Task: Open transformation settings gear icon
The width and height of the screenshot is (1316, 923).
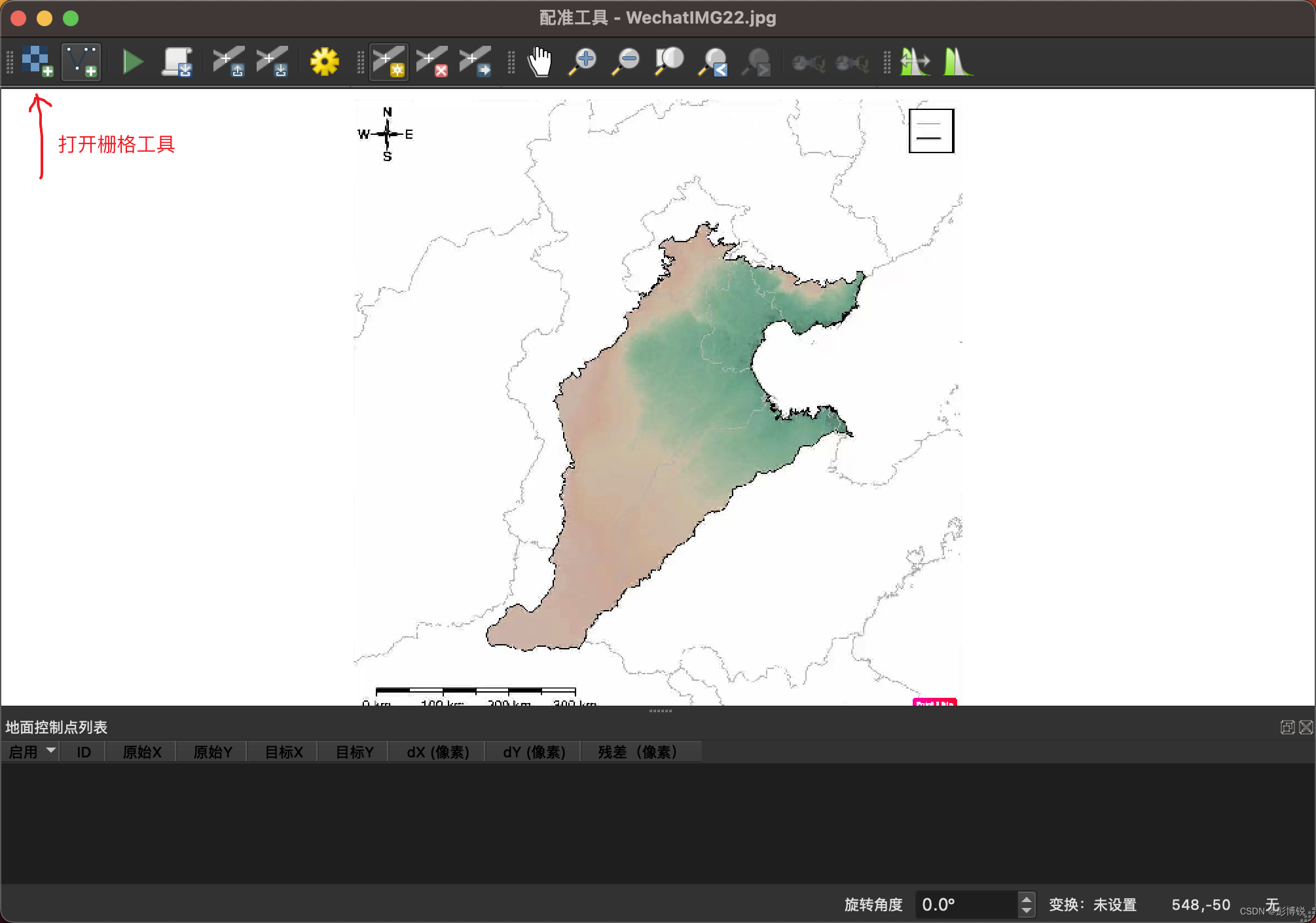Action: [x=324, y=62]
